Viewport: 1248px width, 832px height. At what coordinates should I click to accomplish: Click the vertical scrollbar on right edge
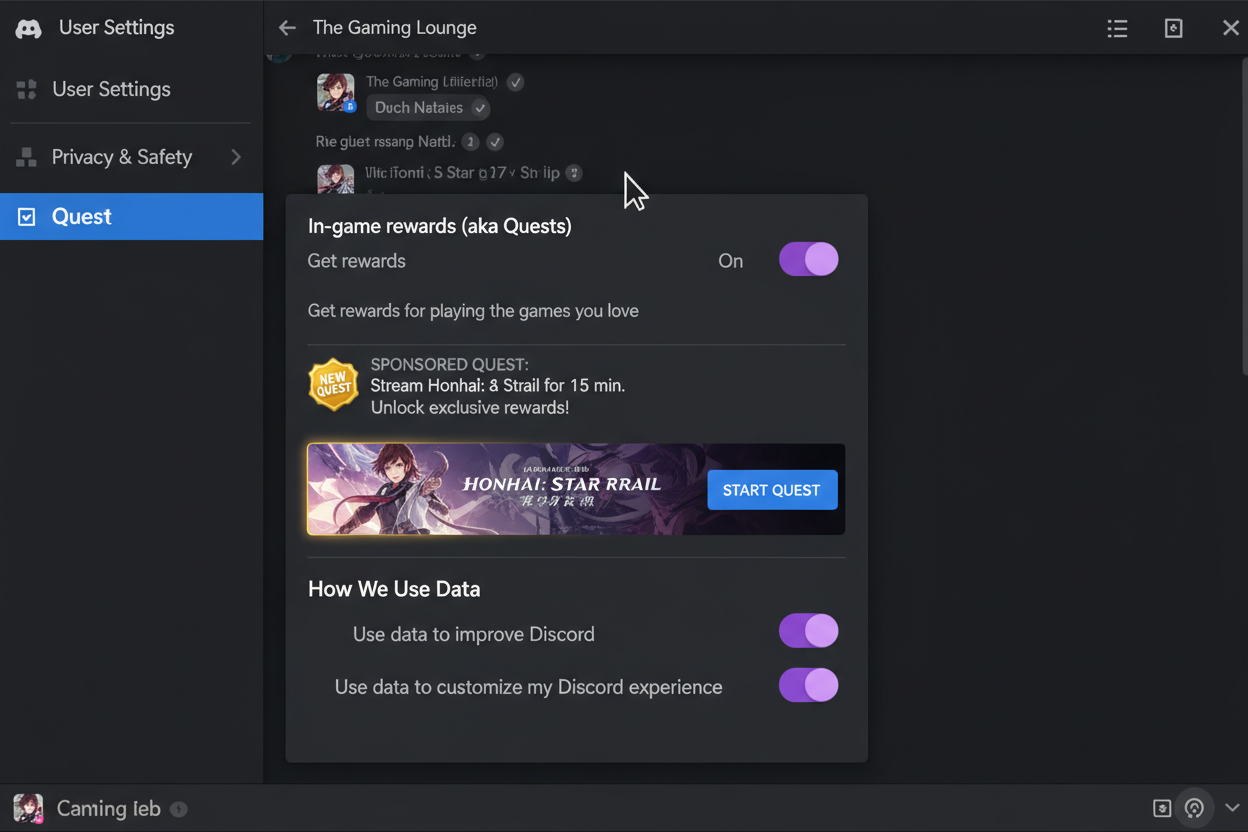(x=1243, y=215)
